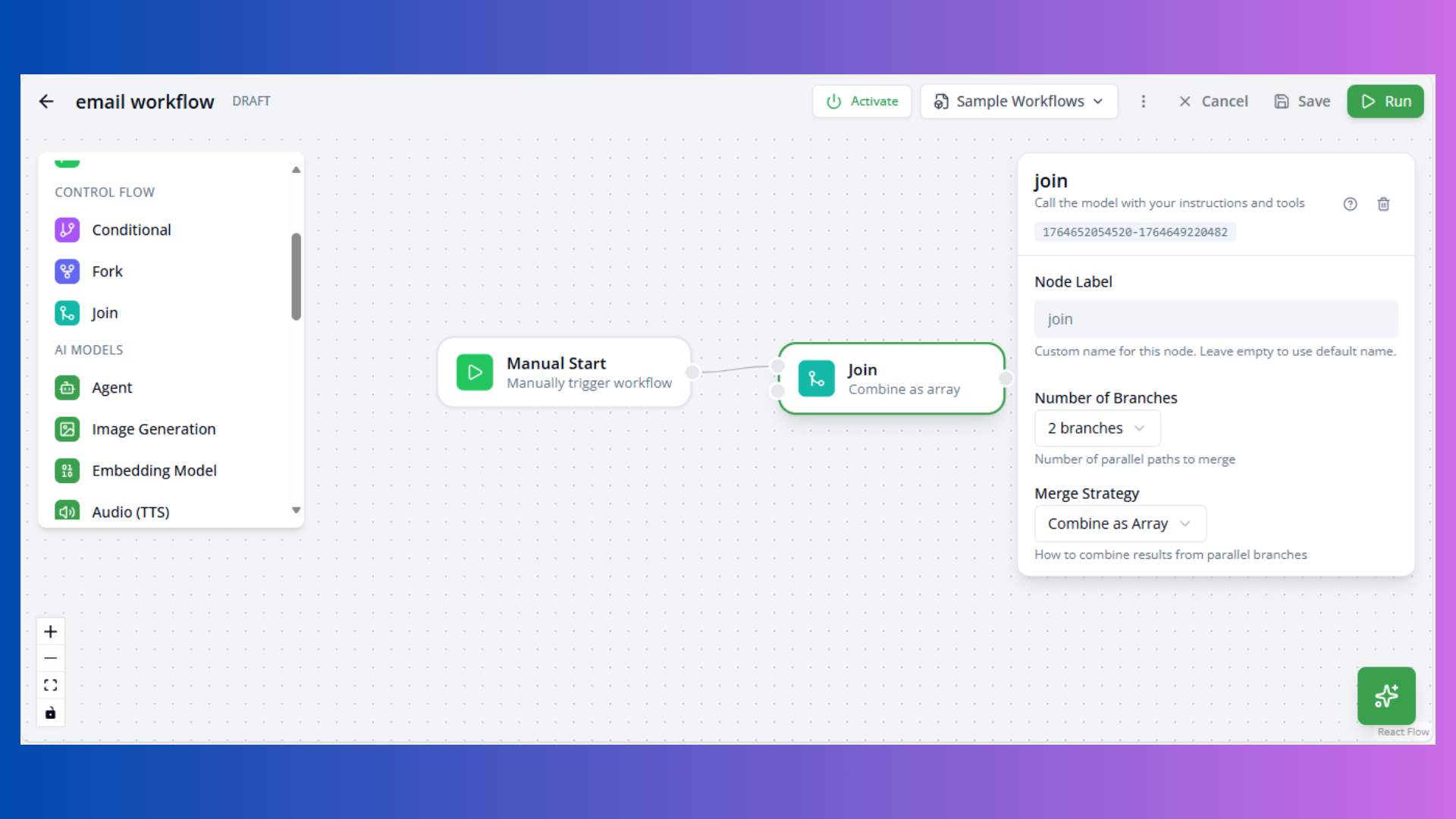Select the Image Generation node icon
1456x819 pixels.
click(67, 428)
